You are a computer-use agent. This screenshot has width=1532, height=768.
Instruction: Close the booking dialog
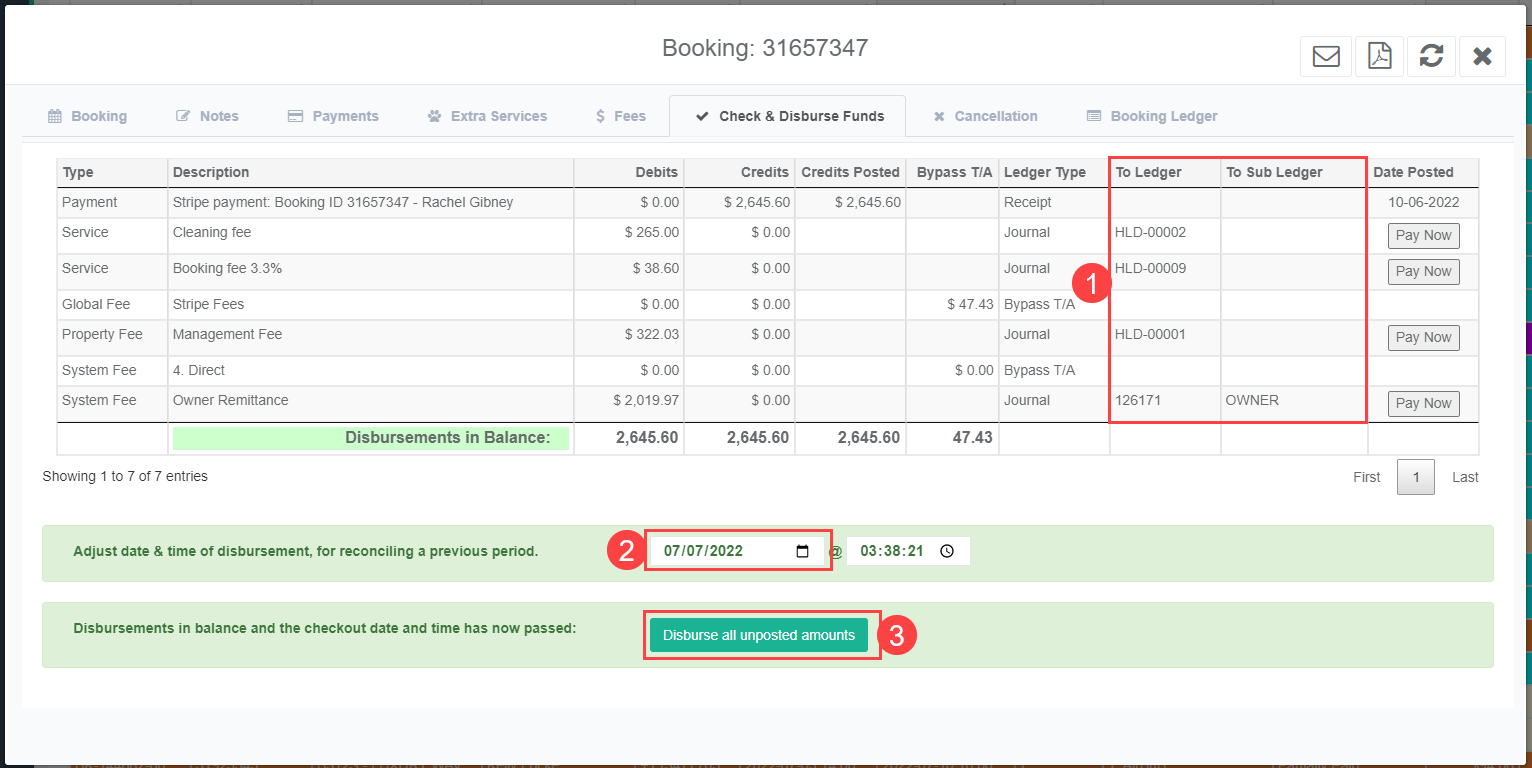point(1482,56)
